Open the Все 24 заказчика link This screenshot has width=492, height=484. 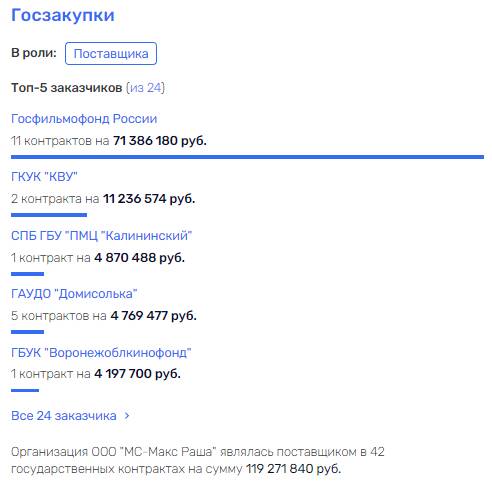(x=64, y=416)
